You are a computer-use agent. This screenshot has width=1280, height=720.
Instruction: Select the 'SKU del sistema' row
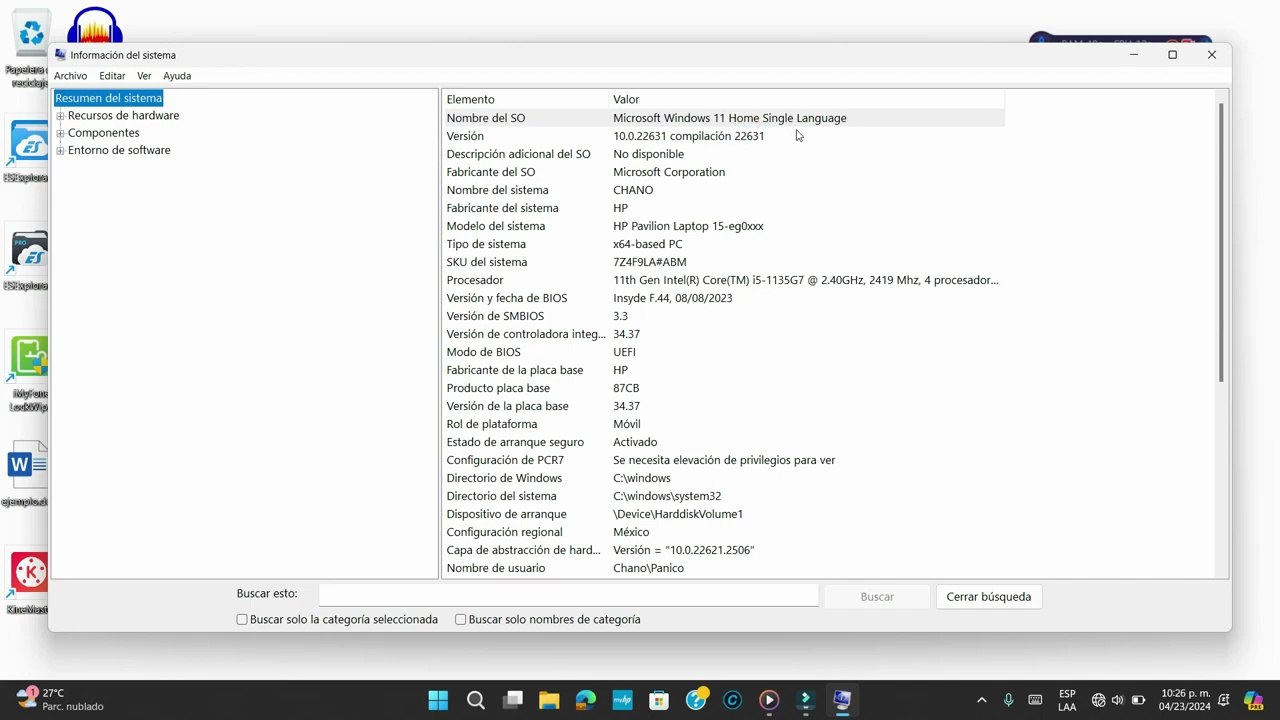coord(724,262)
